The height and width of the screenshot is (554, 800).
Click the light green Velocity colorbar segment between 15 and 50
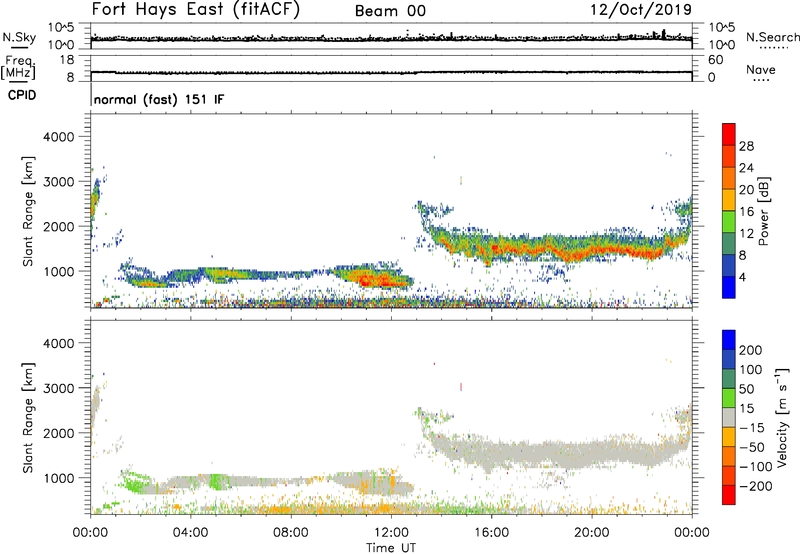tap(729, 398)
